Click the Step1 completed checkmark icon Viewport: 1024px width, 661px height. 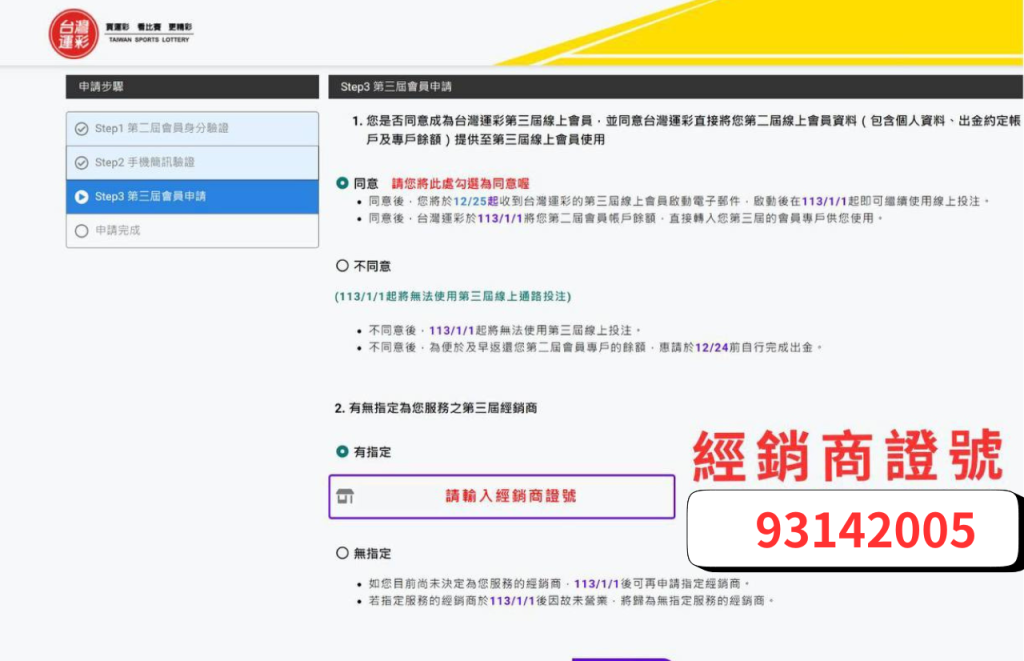(x=82, y=129)
